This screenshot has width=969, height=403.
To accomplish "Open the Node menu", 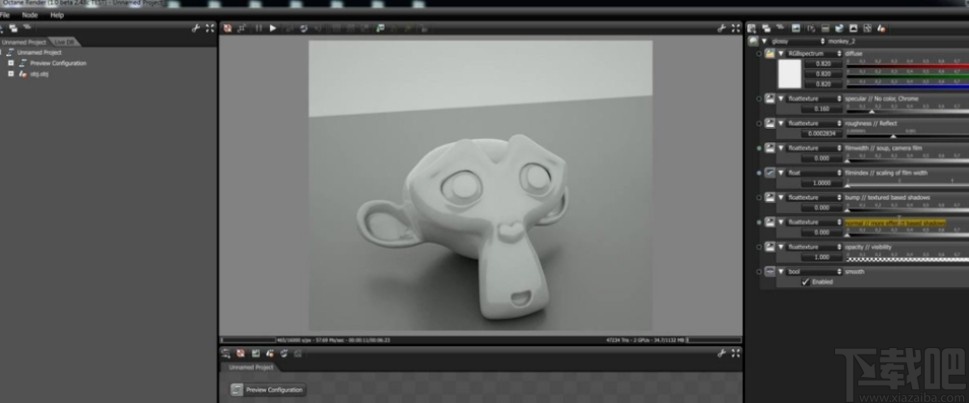I will click(30, 15).
